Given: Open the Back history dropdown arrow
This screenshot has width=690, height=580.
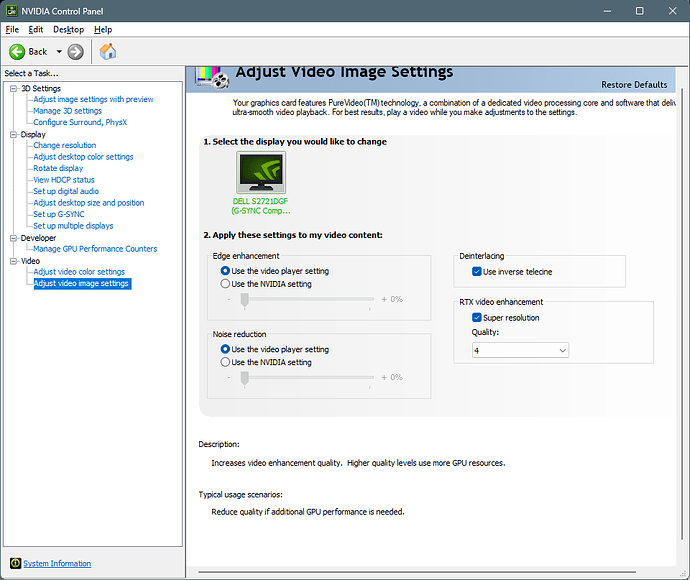Looking at the screenshot, I should (59, 52).
